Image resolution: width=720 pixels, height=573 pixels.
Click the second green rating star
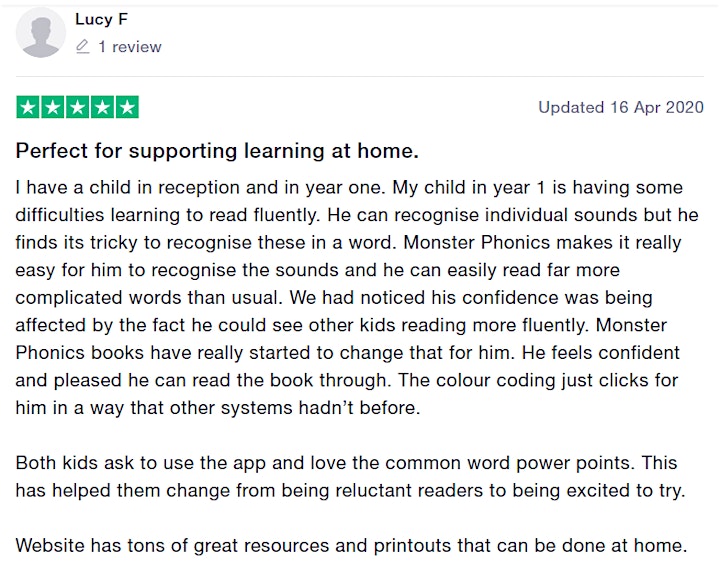(x=53, y=107)
